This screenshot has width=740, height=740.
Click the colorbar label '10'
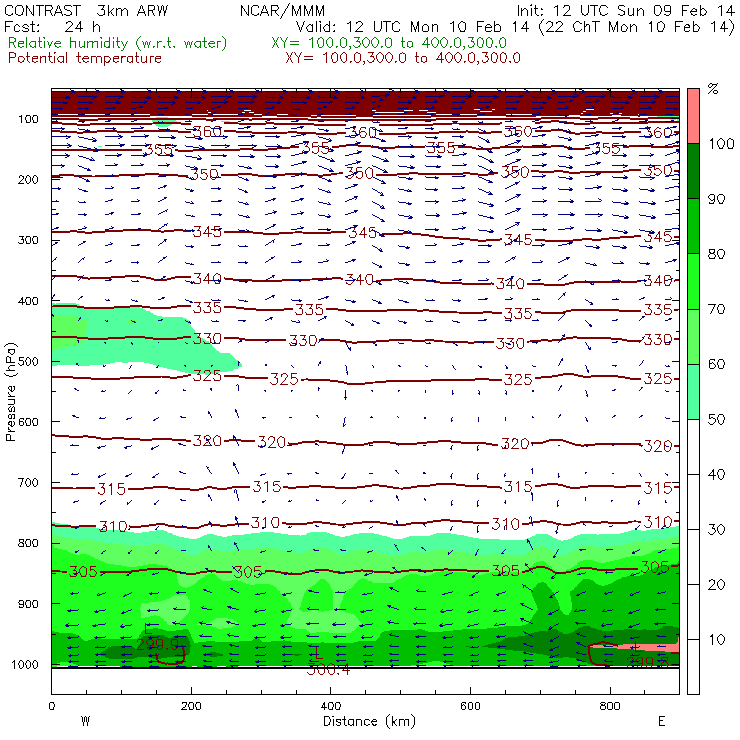click(x=716, y=640)
